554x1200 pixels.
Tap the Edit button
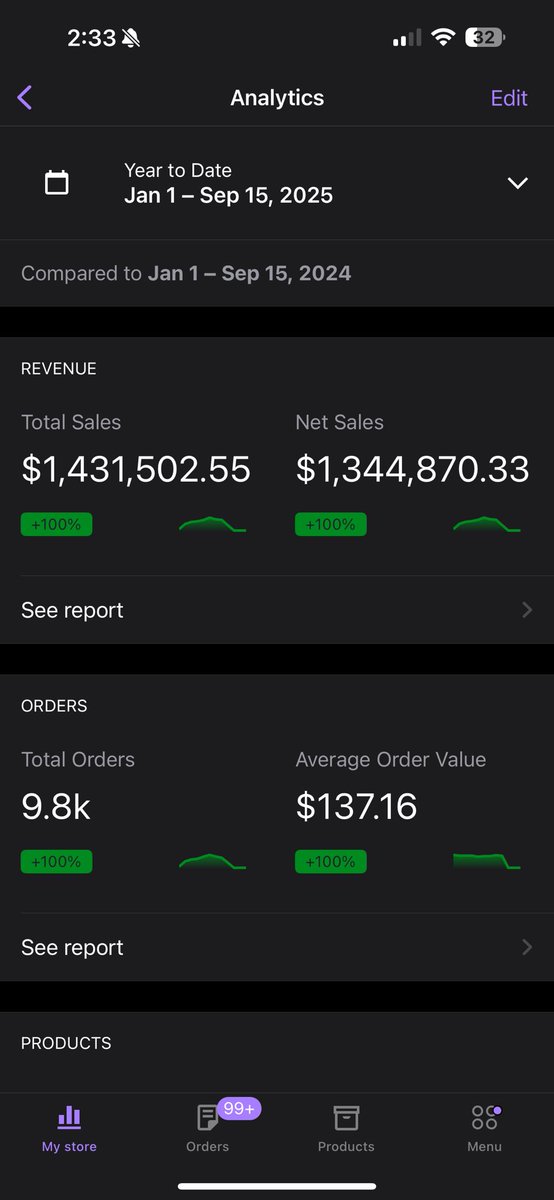click(509, 98)
